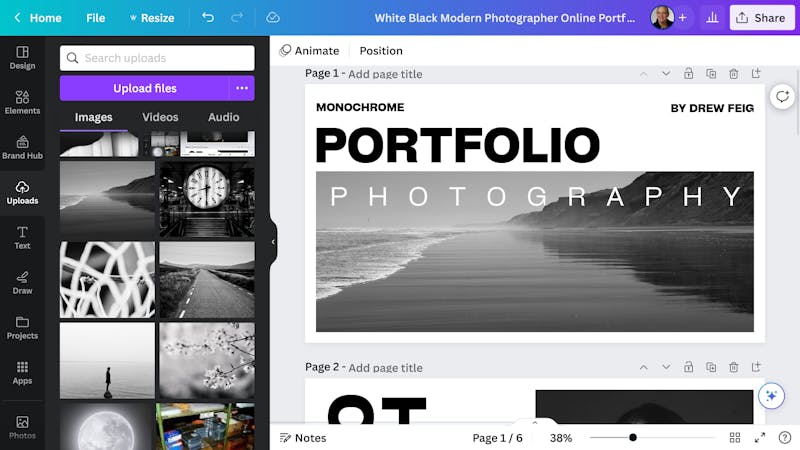Select the PORTFOLIO heading text
This screenshot has height=450, width=800.
coord(458,145)
